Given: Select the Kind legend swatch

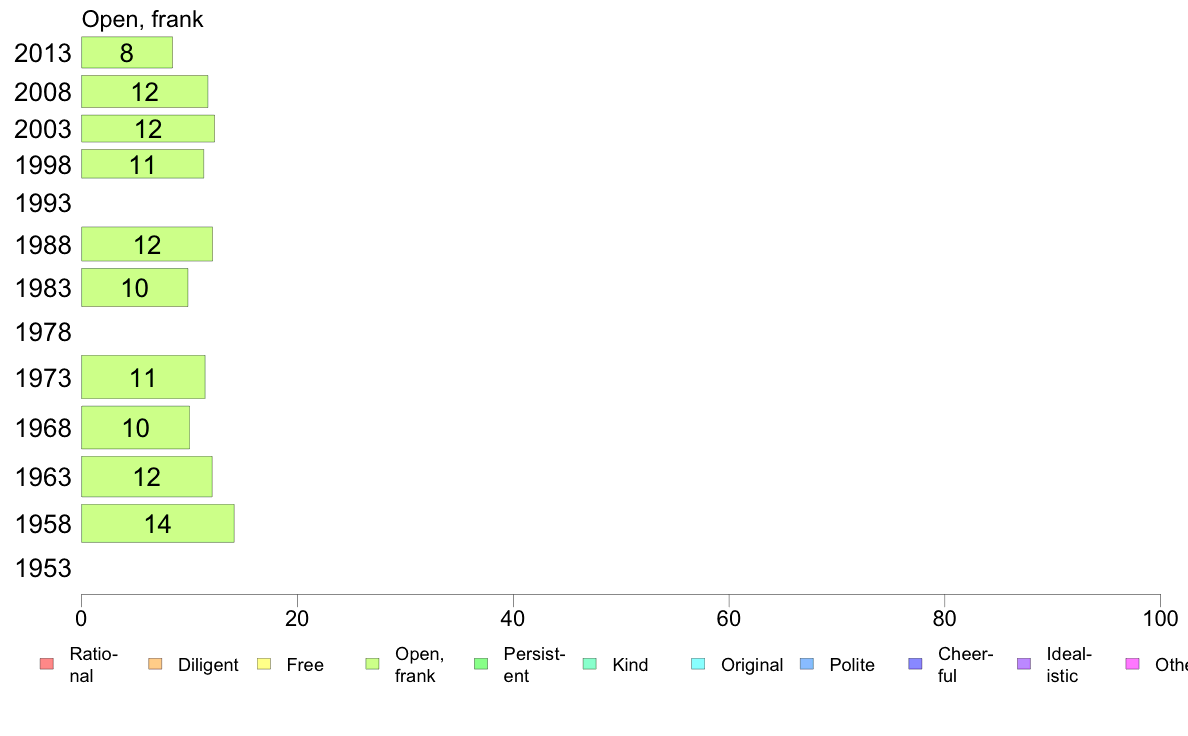Looking at the screenshot, I should pyautogui.click(x=589, y=664).
